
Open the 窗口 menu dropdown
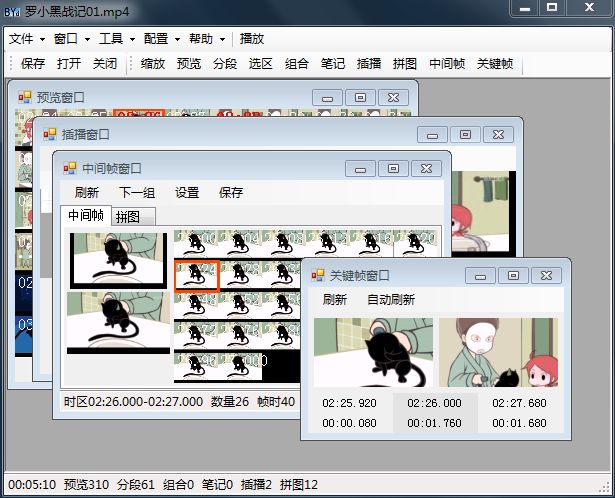[71, 39]
